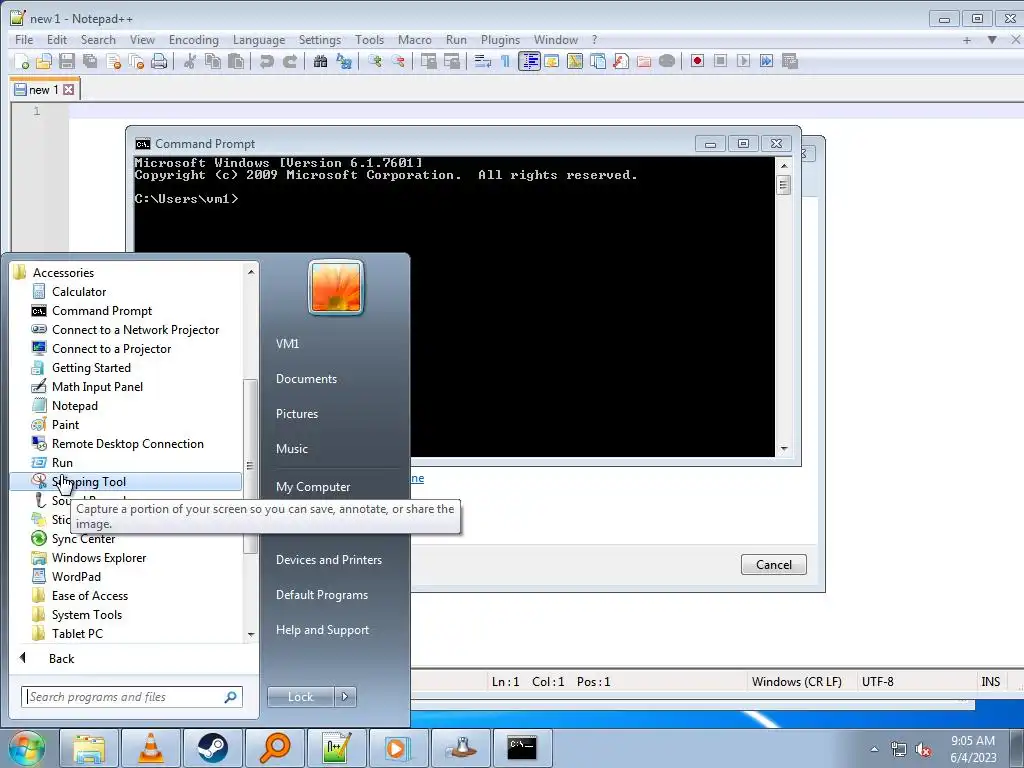Click Start menu list scroll-down arrow
Viewport: 1024px width, 768px height.
click(251, 634)
